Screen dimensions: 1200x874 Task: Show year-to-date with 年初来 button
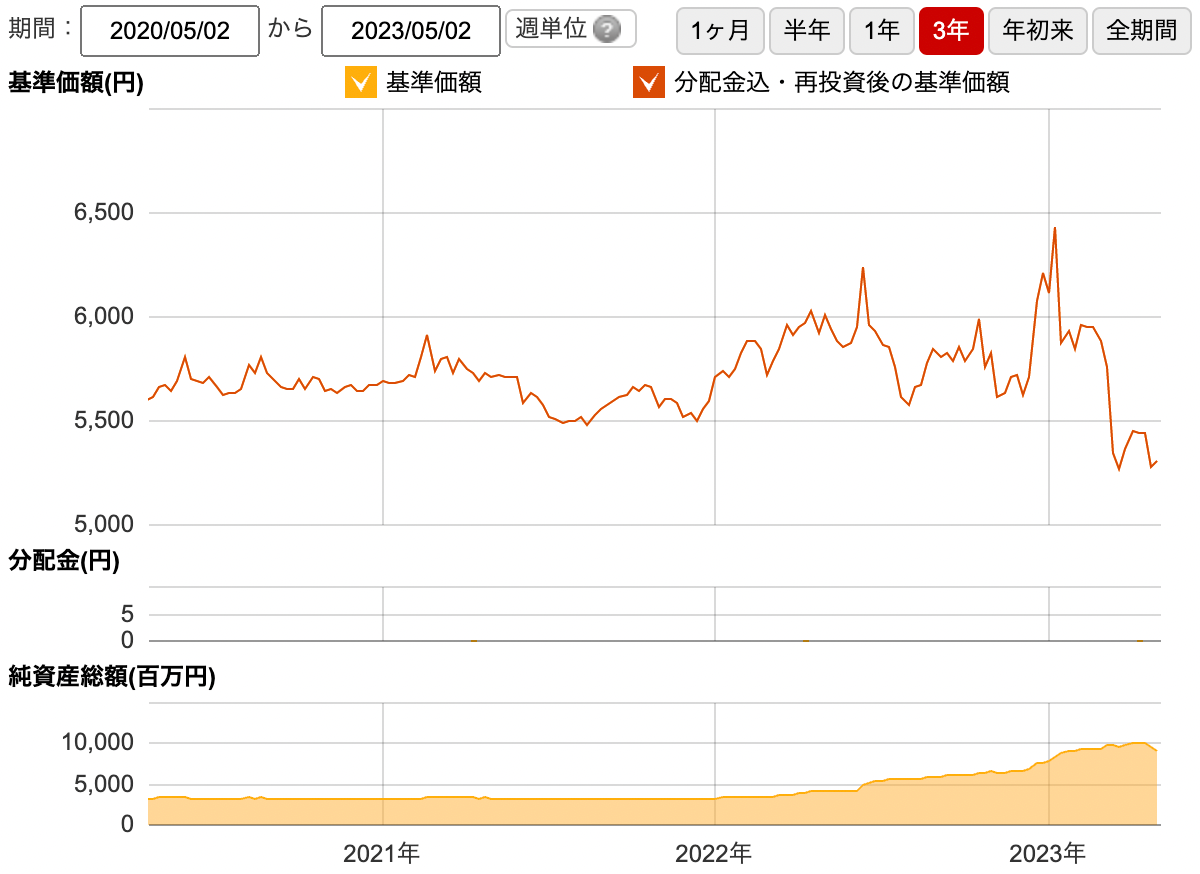click(1037, 30)
